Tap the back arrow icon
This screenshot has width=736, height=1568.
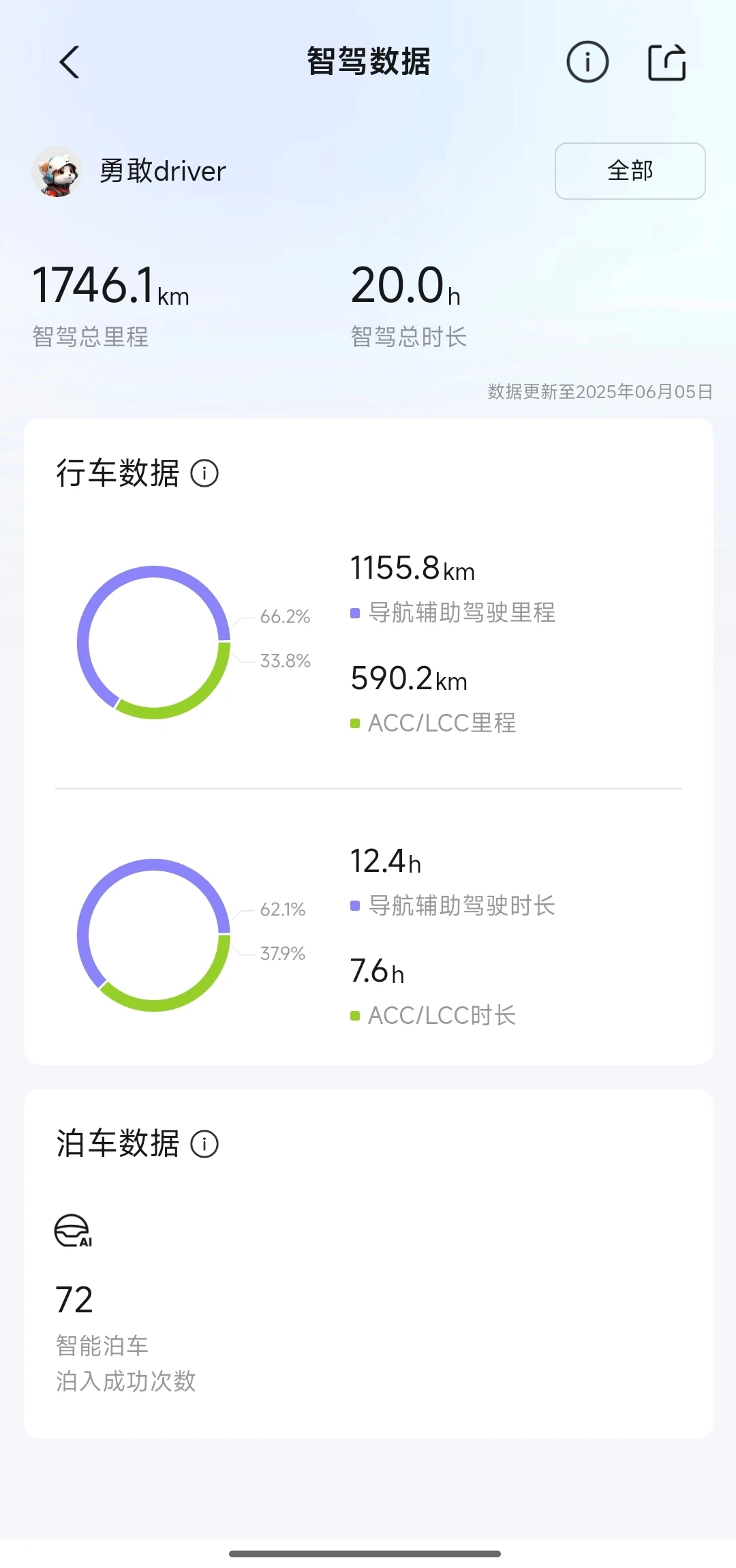pos(70,62)
